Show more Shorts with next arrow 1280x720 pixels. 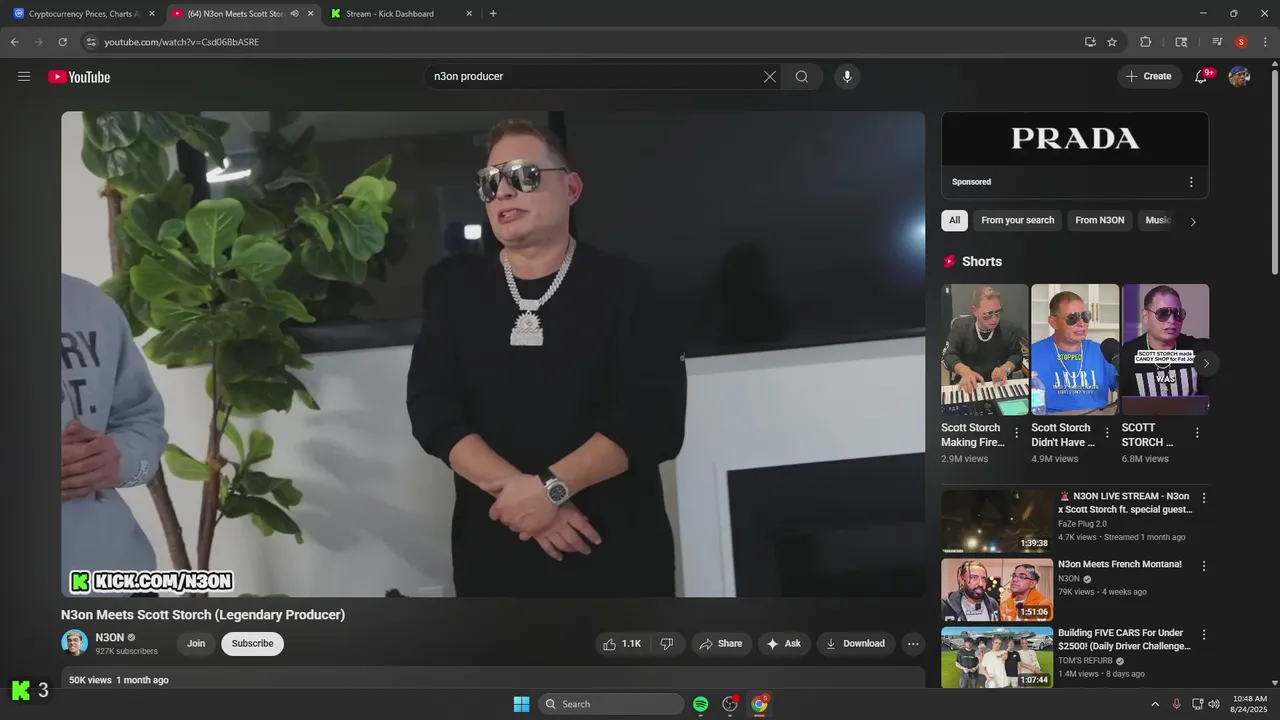point(1206,363)
